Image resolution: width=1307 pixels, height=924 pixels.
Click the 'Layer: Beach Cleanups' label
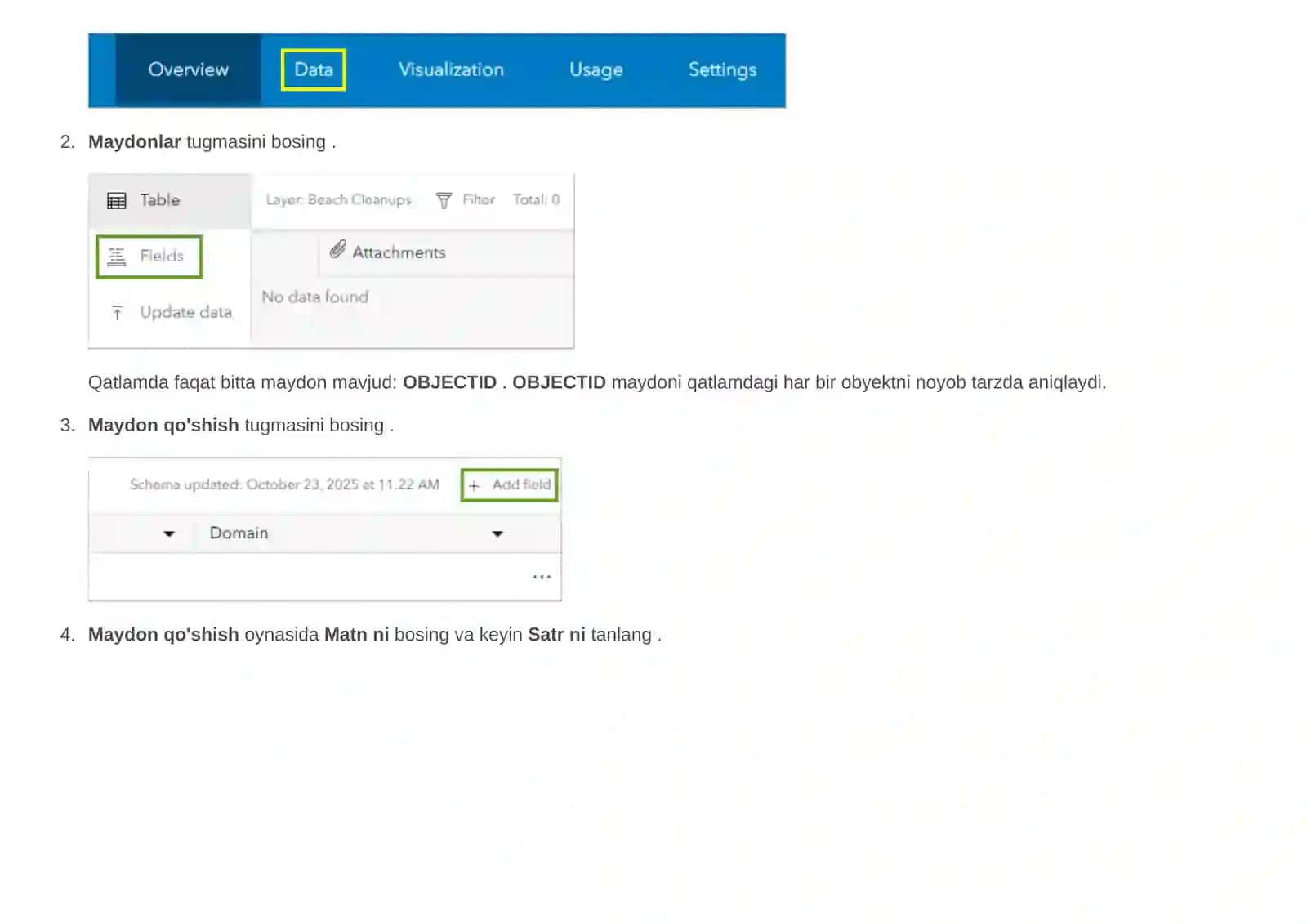338,199
